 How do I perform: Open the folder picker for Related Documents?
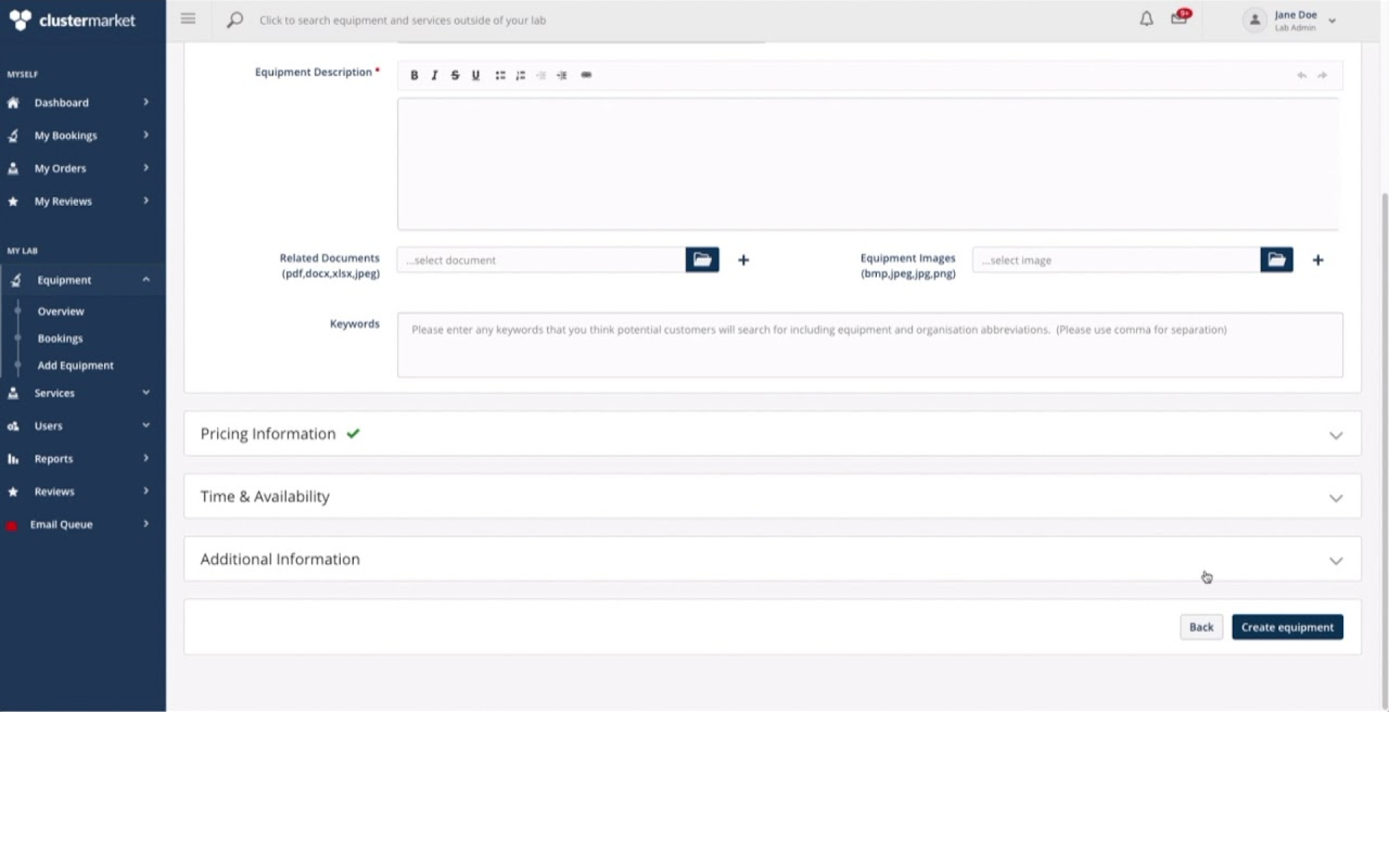(x=702, y=260)
